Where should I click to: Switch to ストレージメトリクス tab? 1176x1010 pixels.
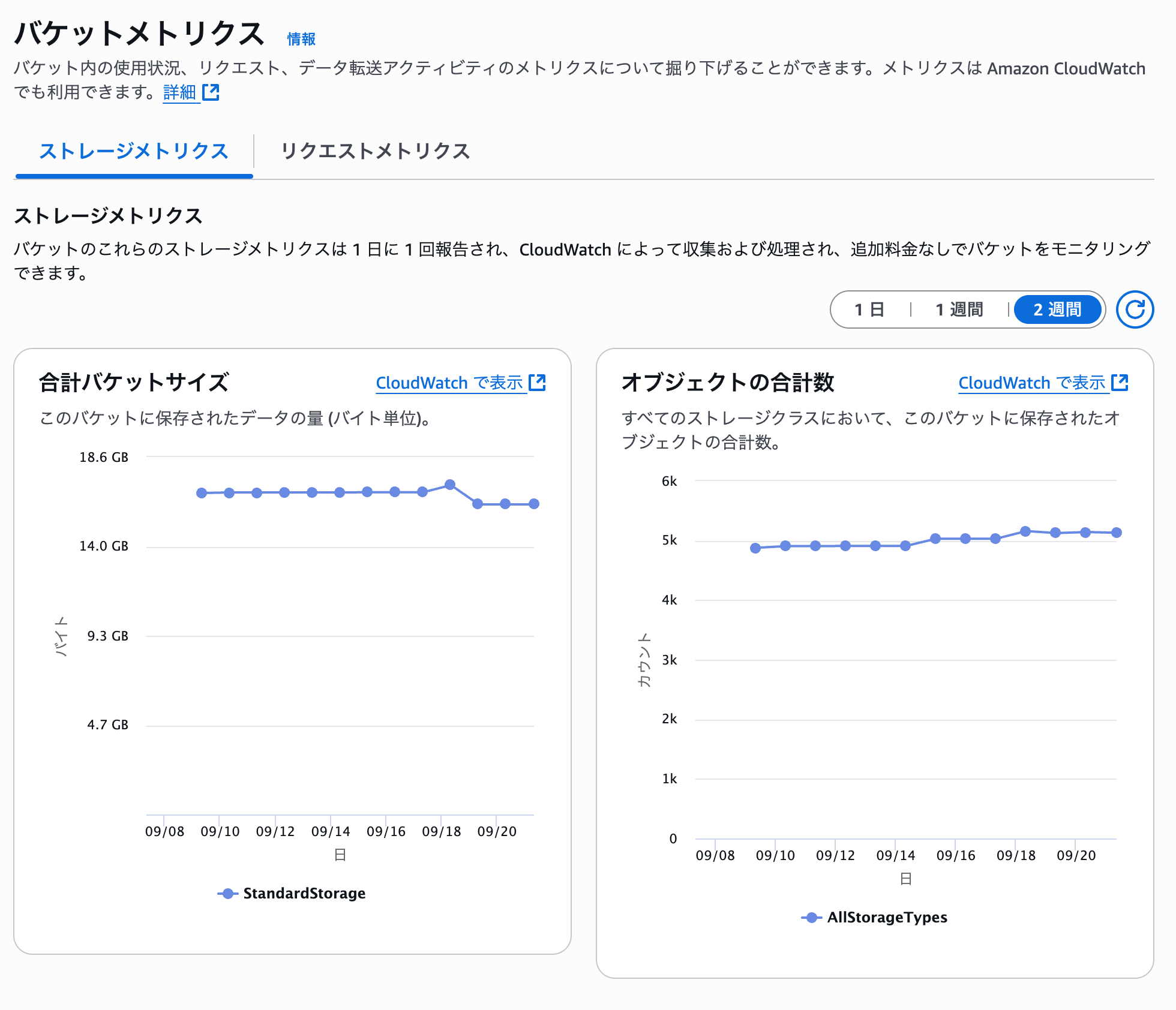tap(134, 151)
